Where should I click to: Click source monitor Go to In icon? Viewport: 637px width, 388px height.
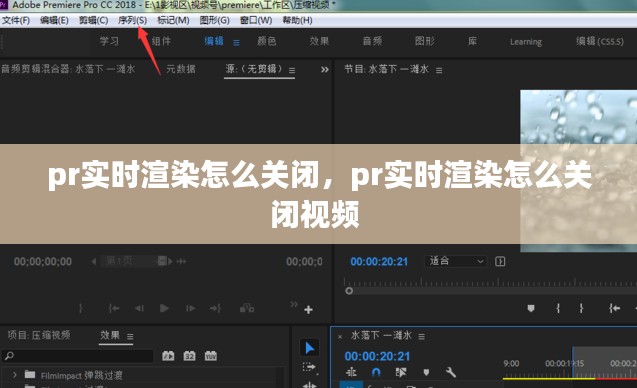(x=114, y=309)
